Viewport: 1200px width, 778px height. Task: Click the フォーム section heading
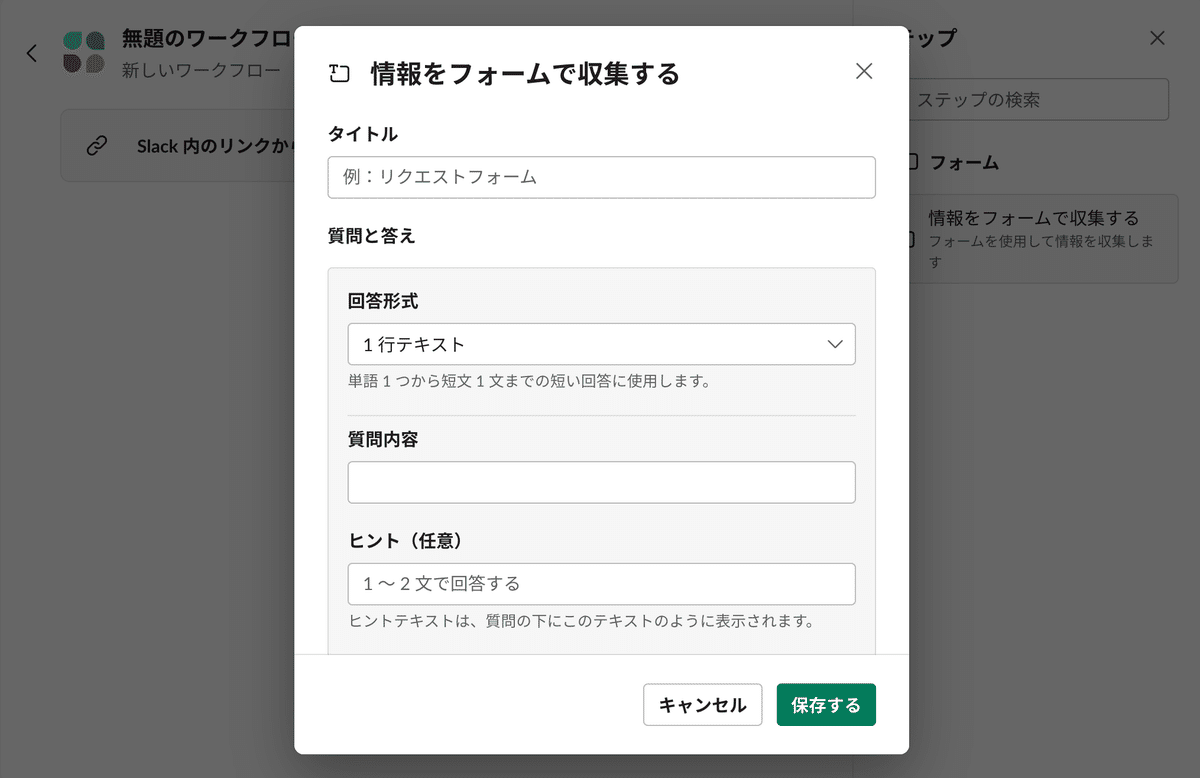point(964,162)
